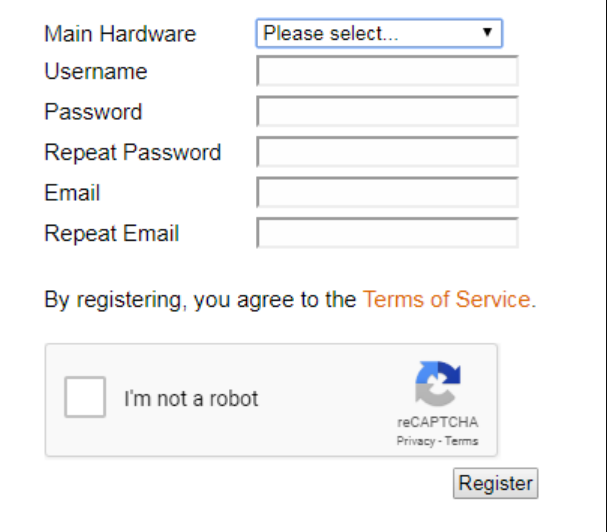Screen dimensions: 607x532
Task: Click the Repeat Email label text
Action: [112, 233]
